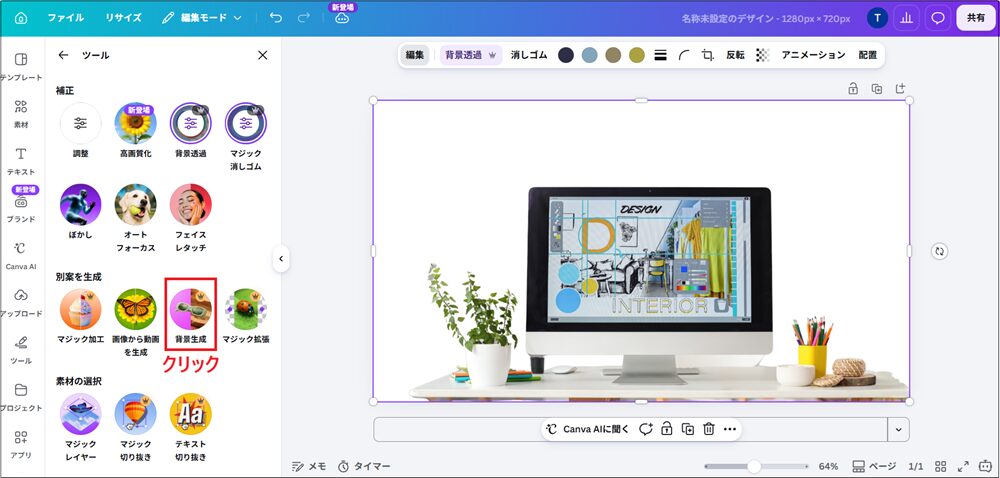1000x478 pixels.
Task: Open アニメーション options
Action: point(814,55)
